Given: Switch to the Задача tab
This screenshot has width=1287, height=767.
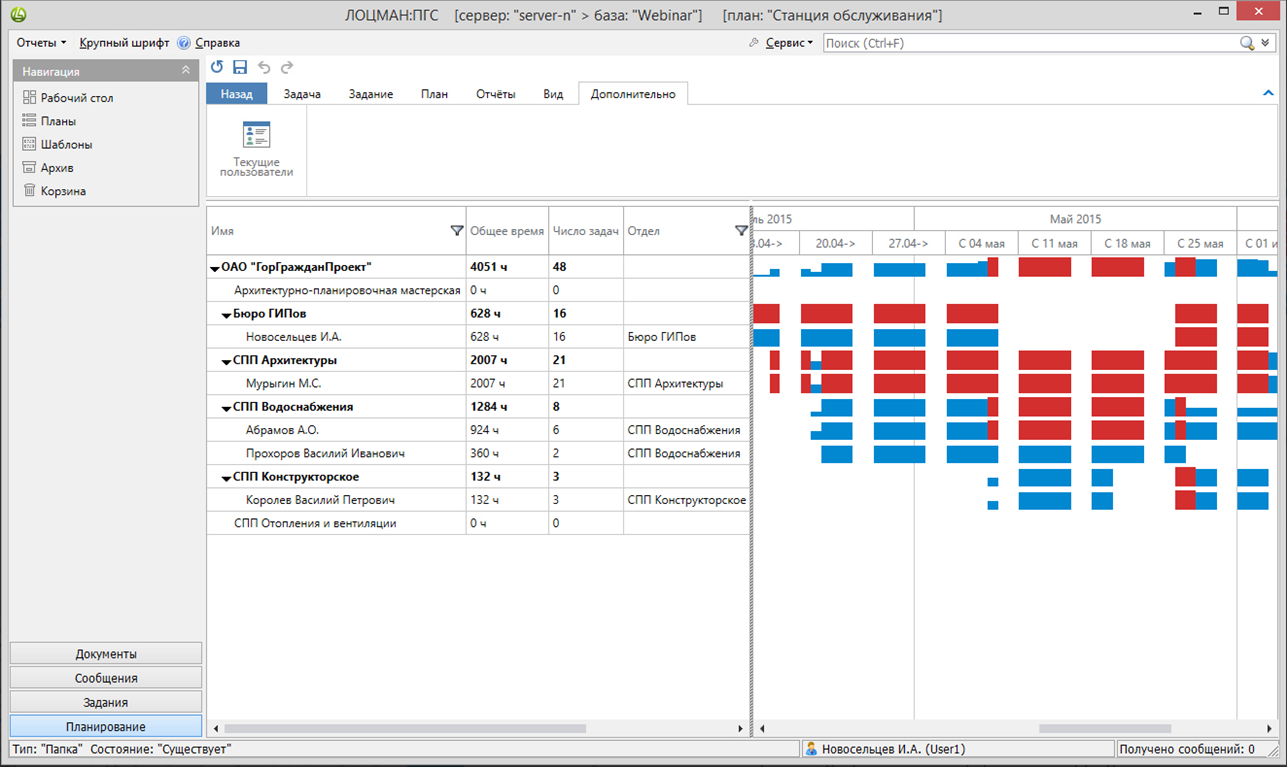Looking at the screenshot, I should tap(302, 93).
